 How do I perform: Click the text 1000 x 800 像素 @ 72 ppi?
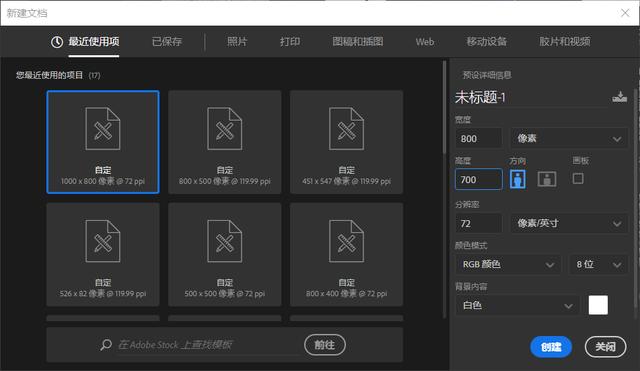[x=103, y=181]
